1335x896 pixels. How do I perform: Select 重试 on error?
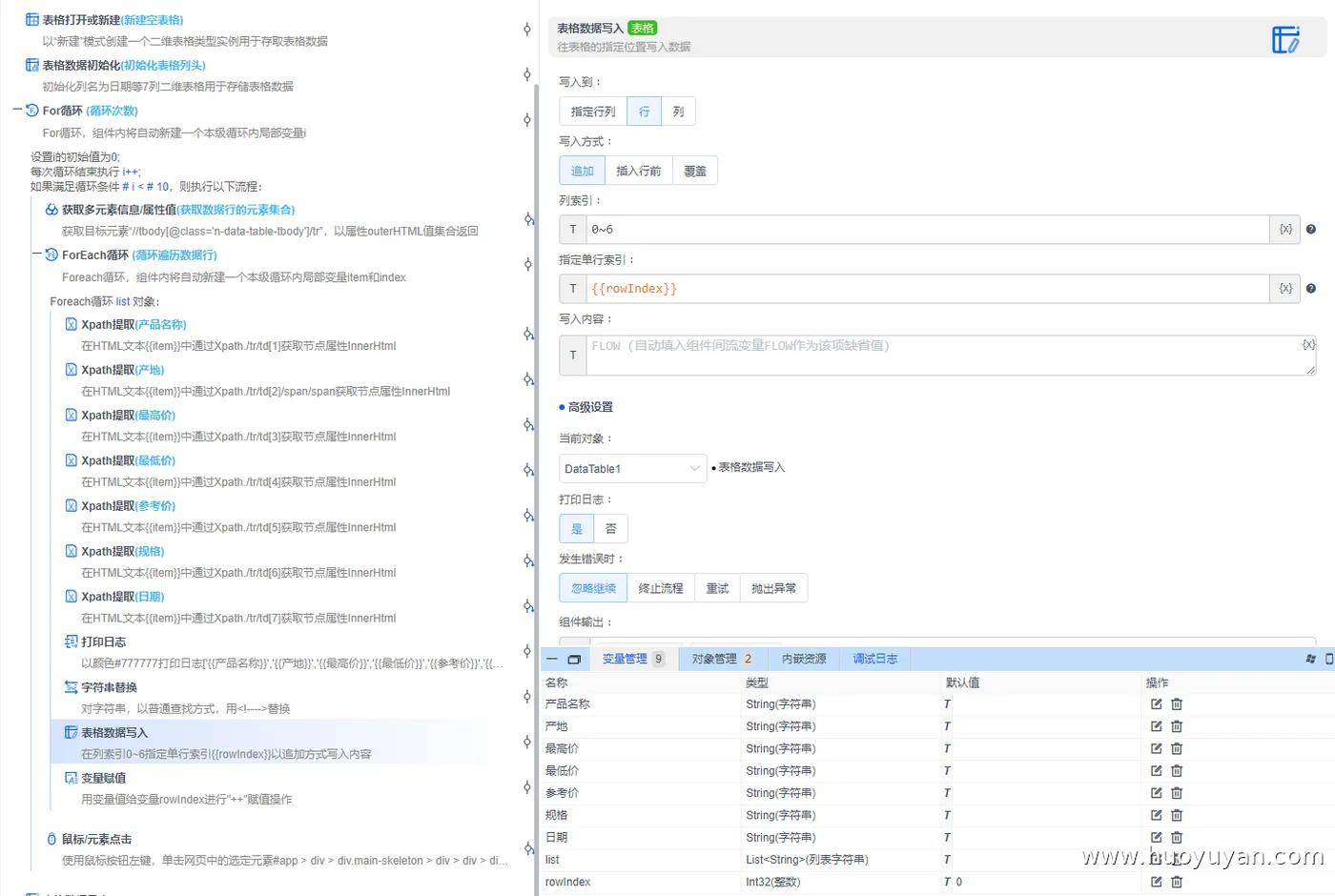(717, 588)
